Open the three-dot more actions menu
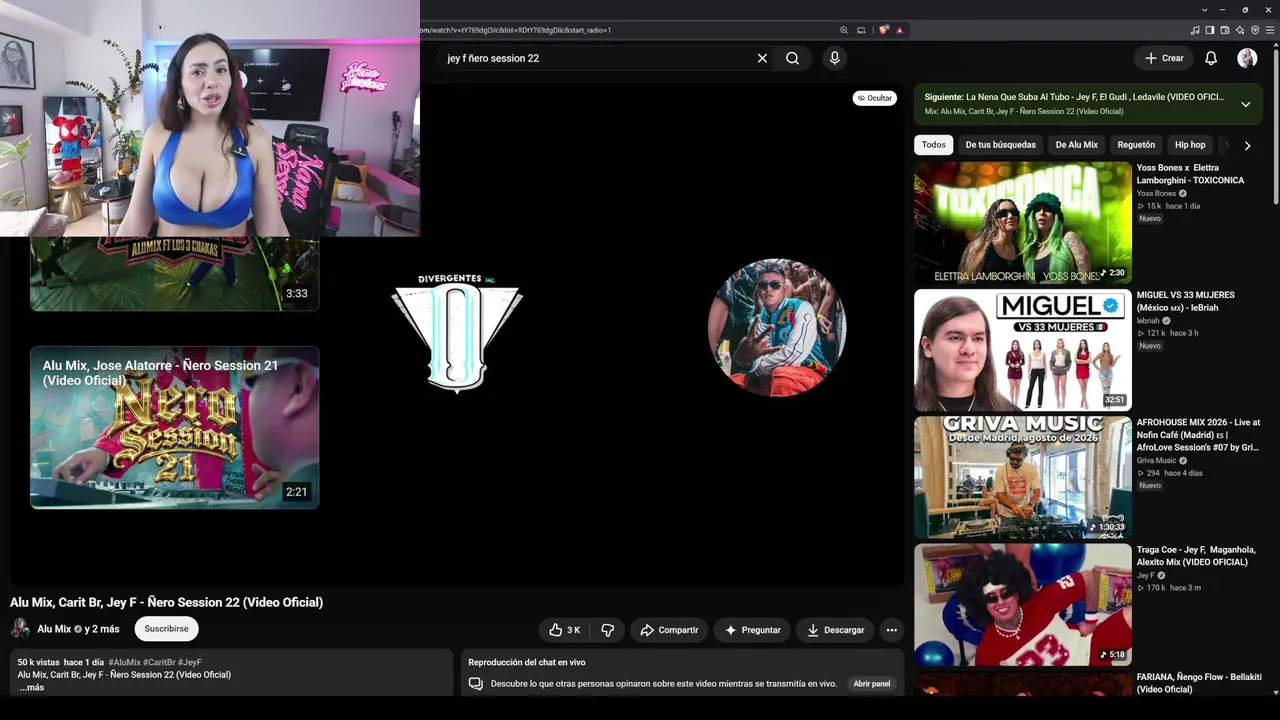This screenshot has width=1280, height=720. click(x=891, y=630)
